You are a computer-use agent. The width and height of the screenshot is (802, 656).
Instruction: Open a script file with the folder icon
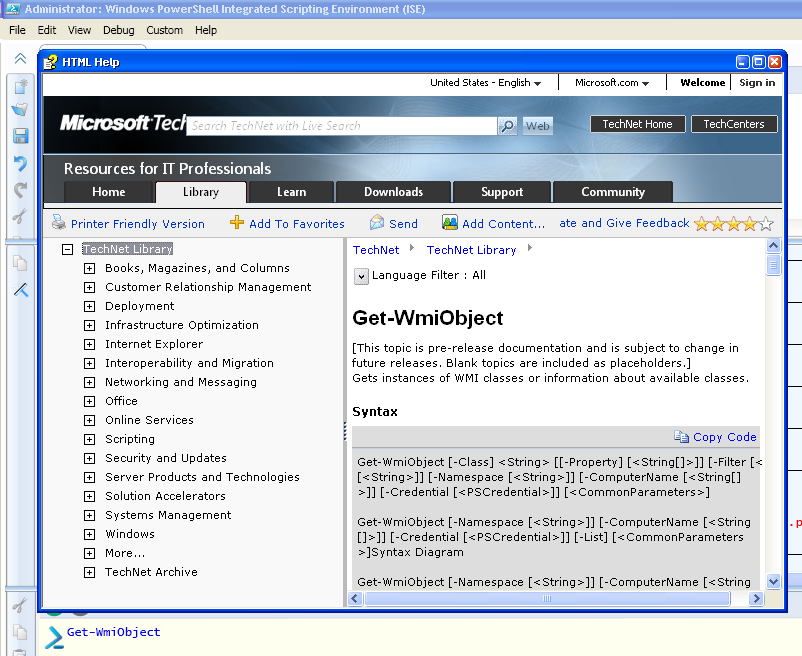click(20, 109)
